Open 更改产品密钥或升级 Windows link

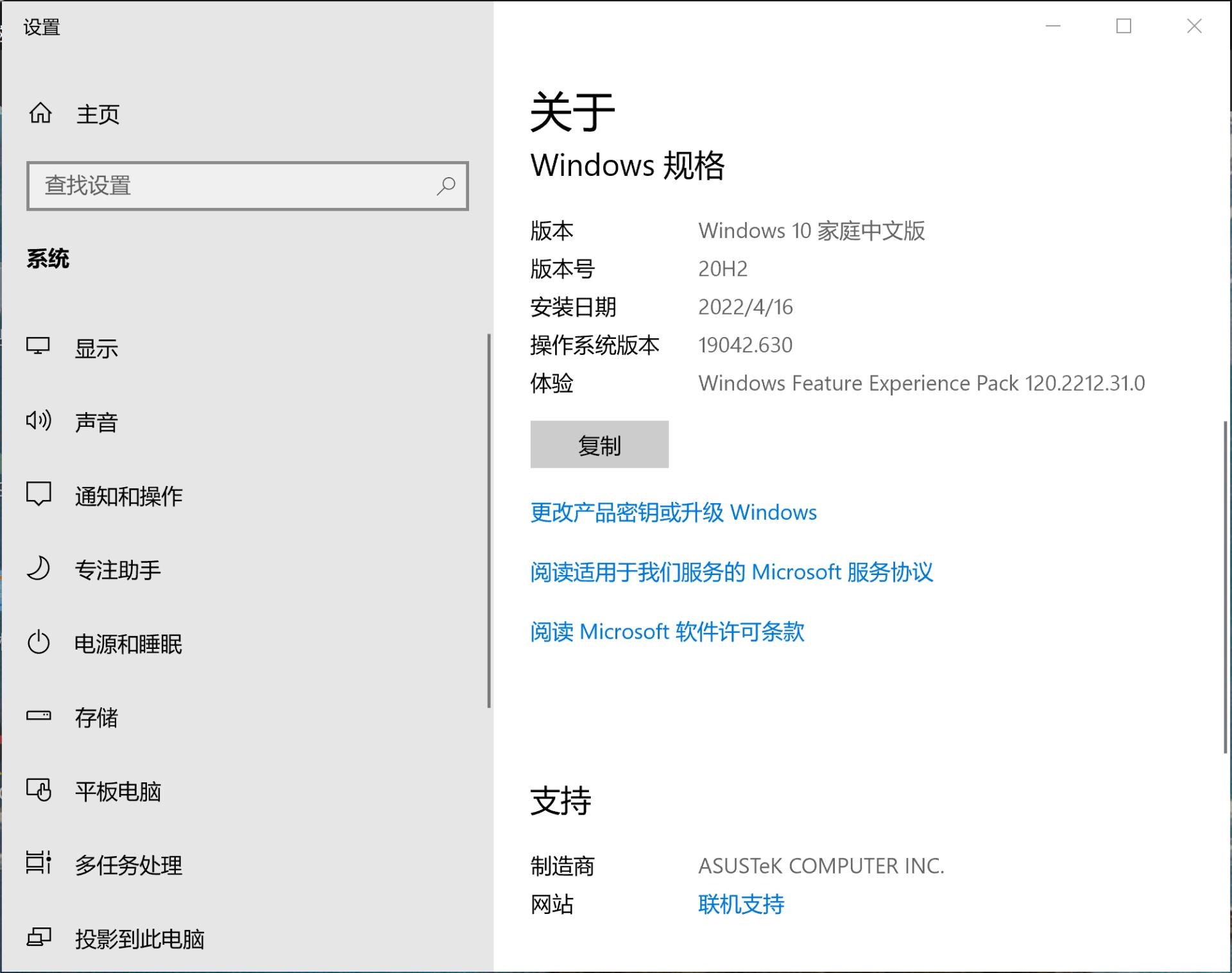[x=673, y=512]
